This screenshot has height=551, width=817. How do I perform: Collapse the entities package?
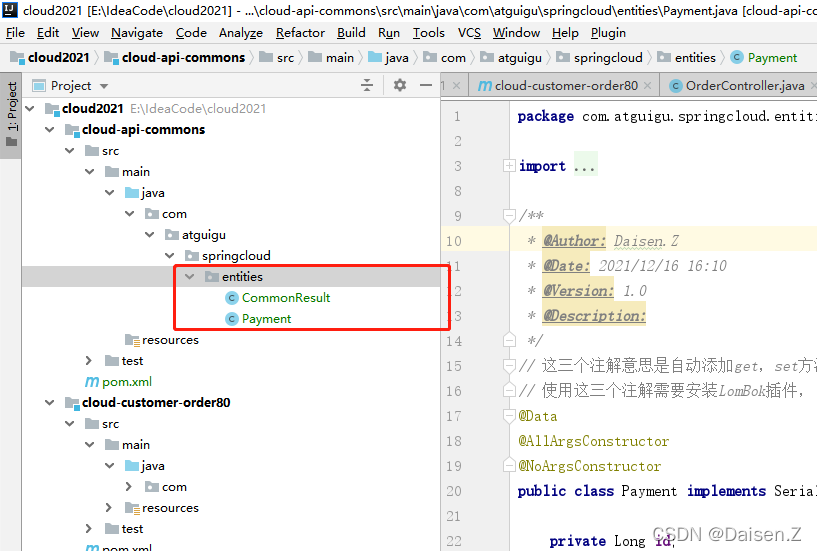[190, 276]
